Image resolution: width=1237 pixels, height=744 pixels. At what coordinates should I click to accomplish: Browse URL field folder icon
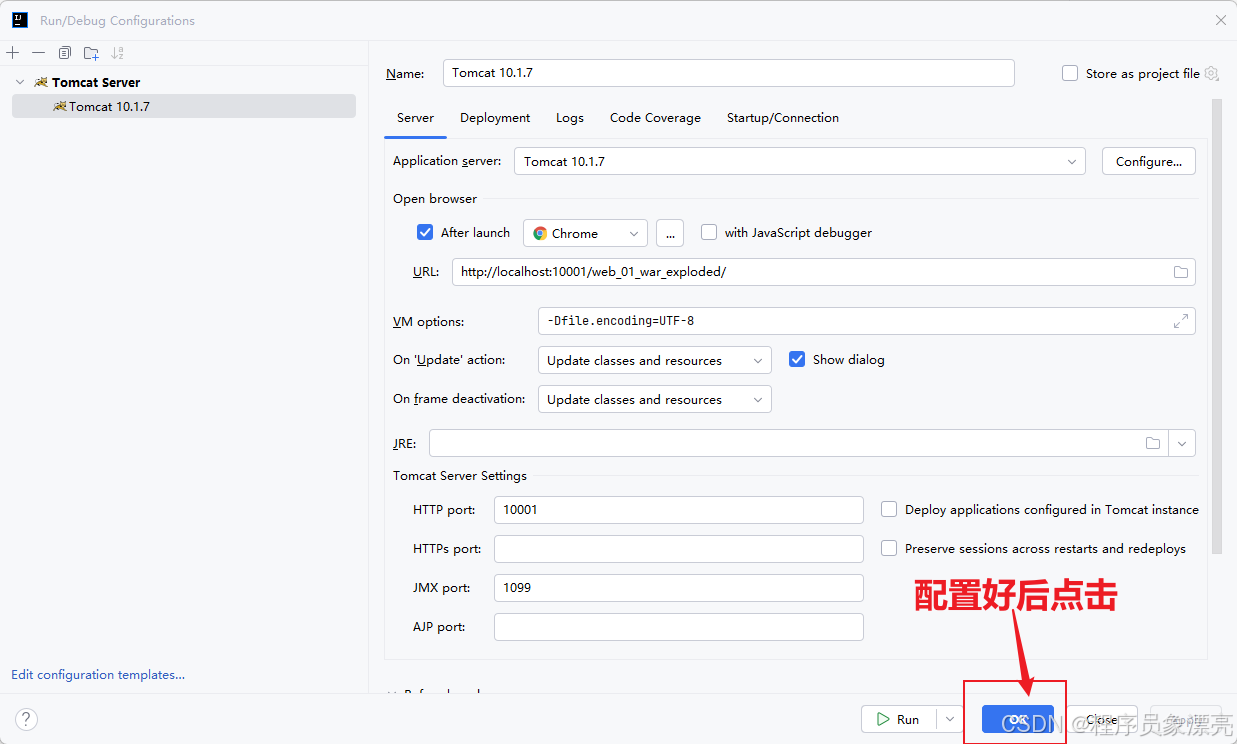1181,272
